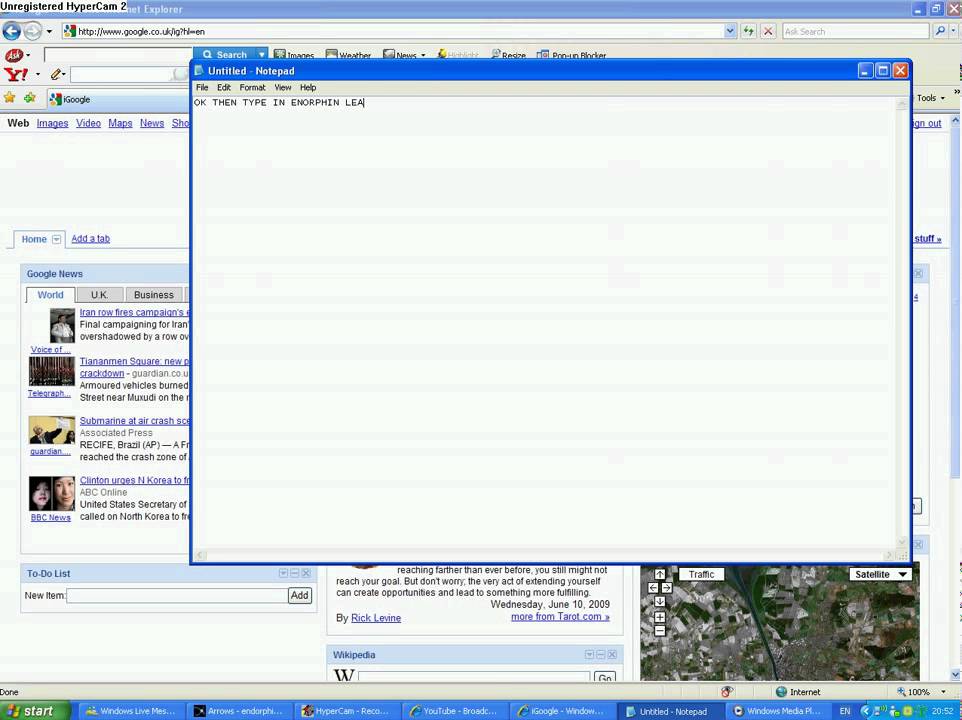Click the Rick Levine author link
Image resolution: width=962 pixels, height=720 pixels.
[375, 618]
